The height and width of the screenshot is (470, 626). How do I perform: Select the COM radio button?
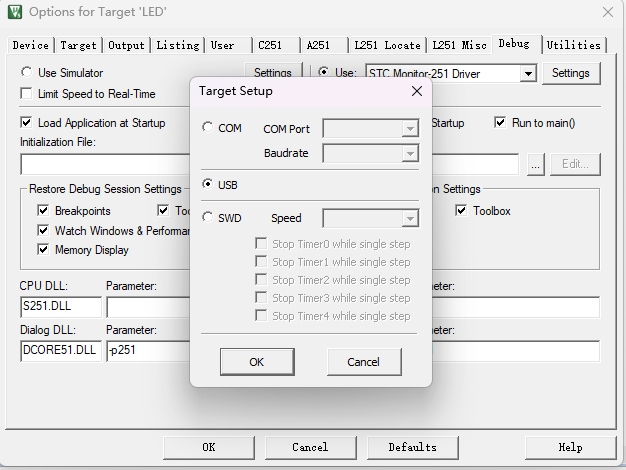point(208,127)
